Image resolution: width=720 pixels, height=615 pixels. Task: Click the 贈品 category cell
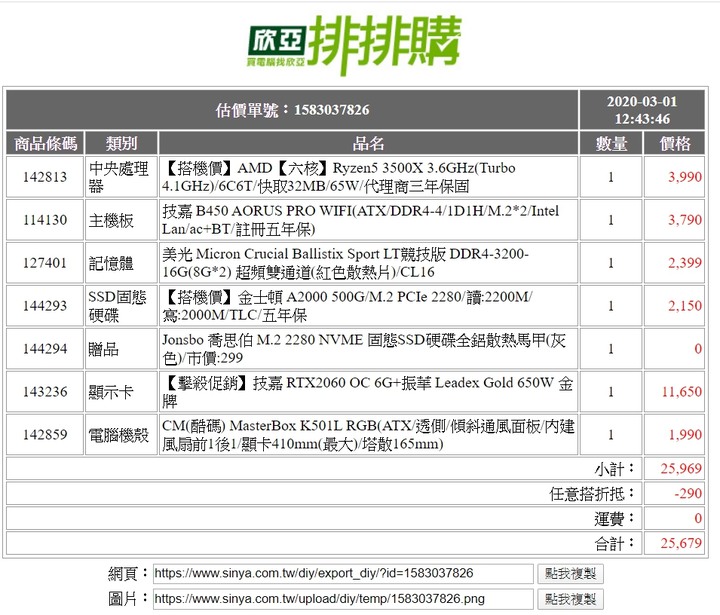coord(121,349)
